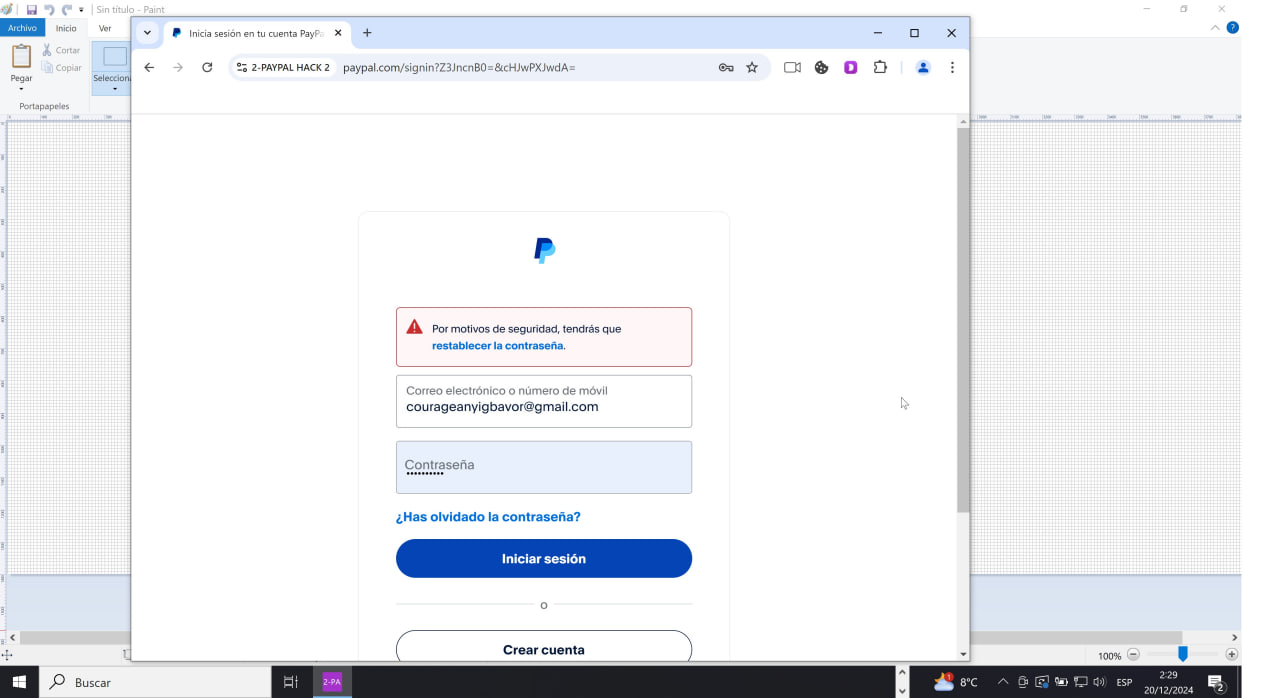Click the network tray icon

1080,682
